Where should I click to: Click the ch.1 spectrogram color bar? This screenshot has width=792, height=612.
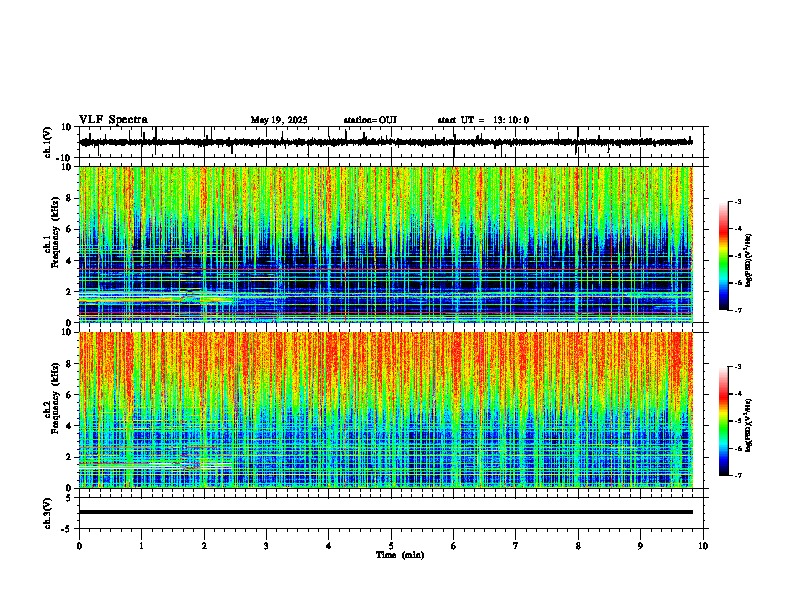click(x=724, y=256)
